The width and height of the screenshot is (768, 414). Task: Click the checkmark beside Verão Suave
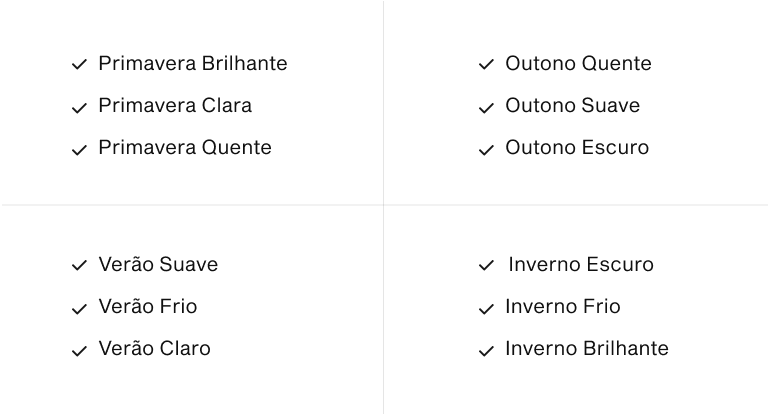(x=79, y=265)
